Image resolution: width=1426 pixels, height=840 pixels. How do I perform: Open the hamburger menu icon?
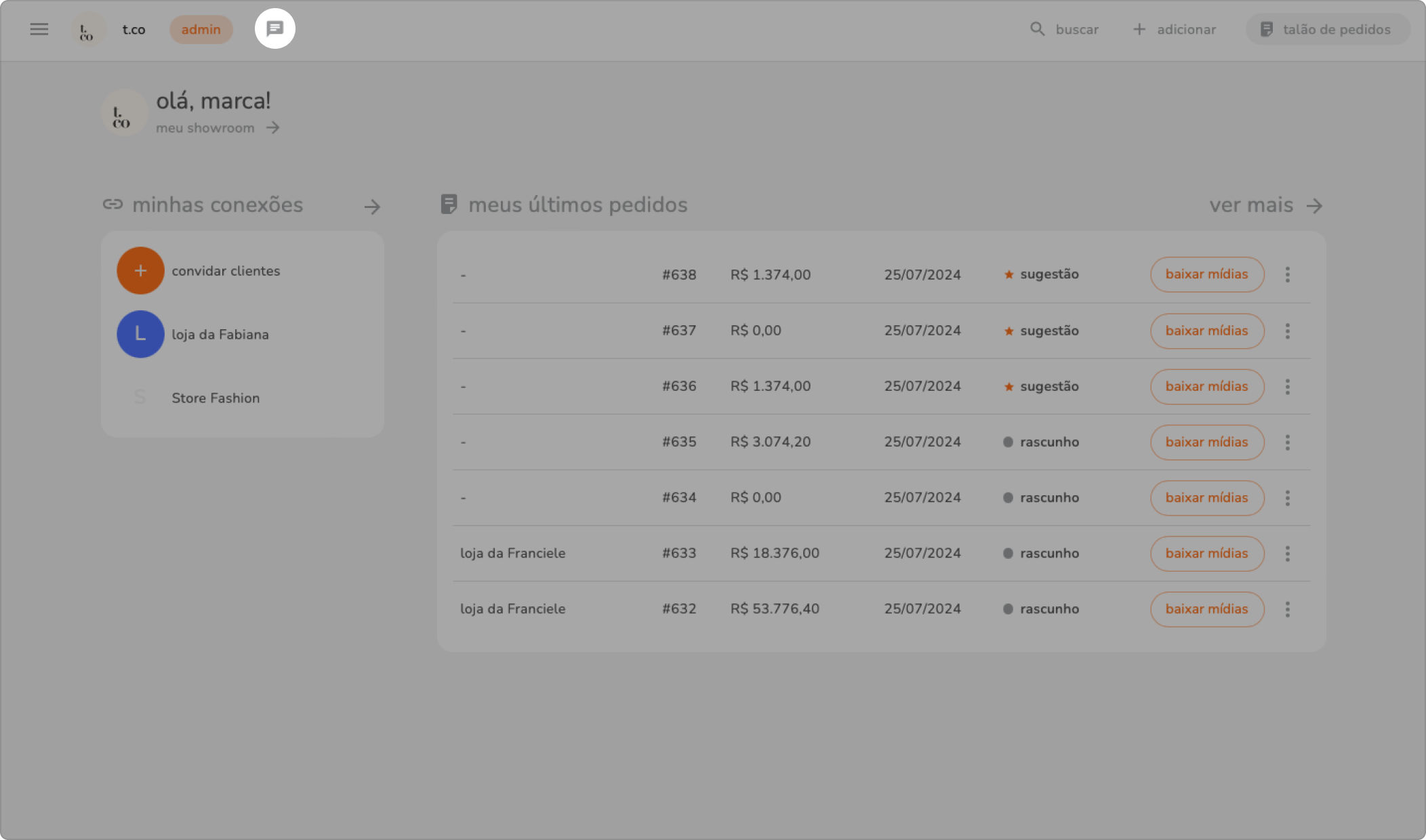coord(39,29)
